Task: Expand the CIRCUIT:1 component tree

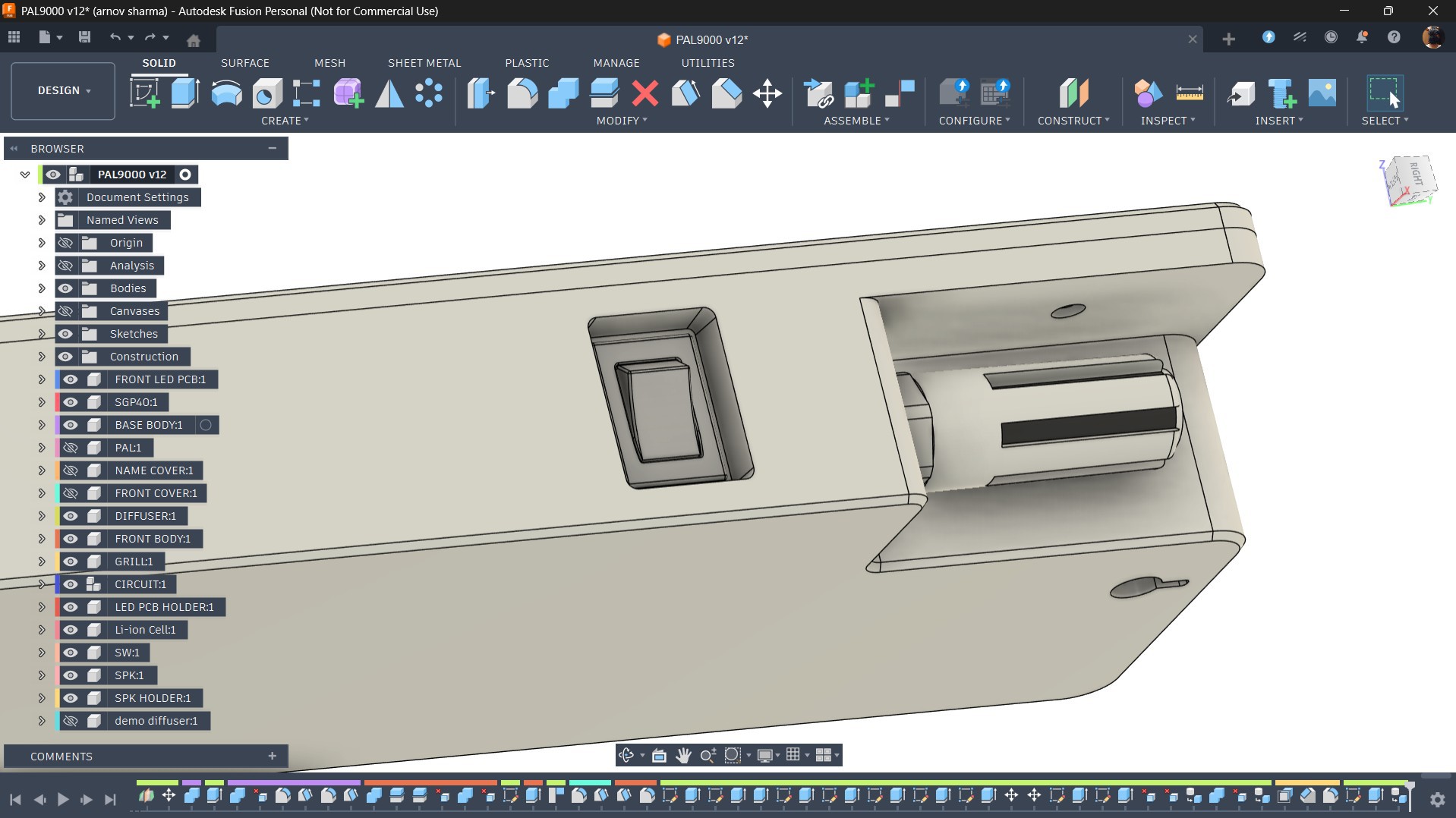Action: (42, 584)
